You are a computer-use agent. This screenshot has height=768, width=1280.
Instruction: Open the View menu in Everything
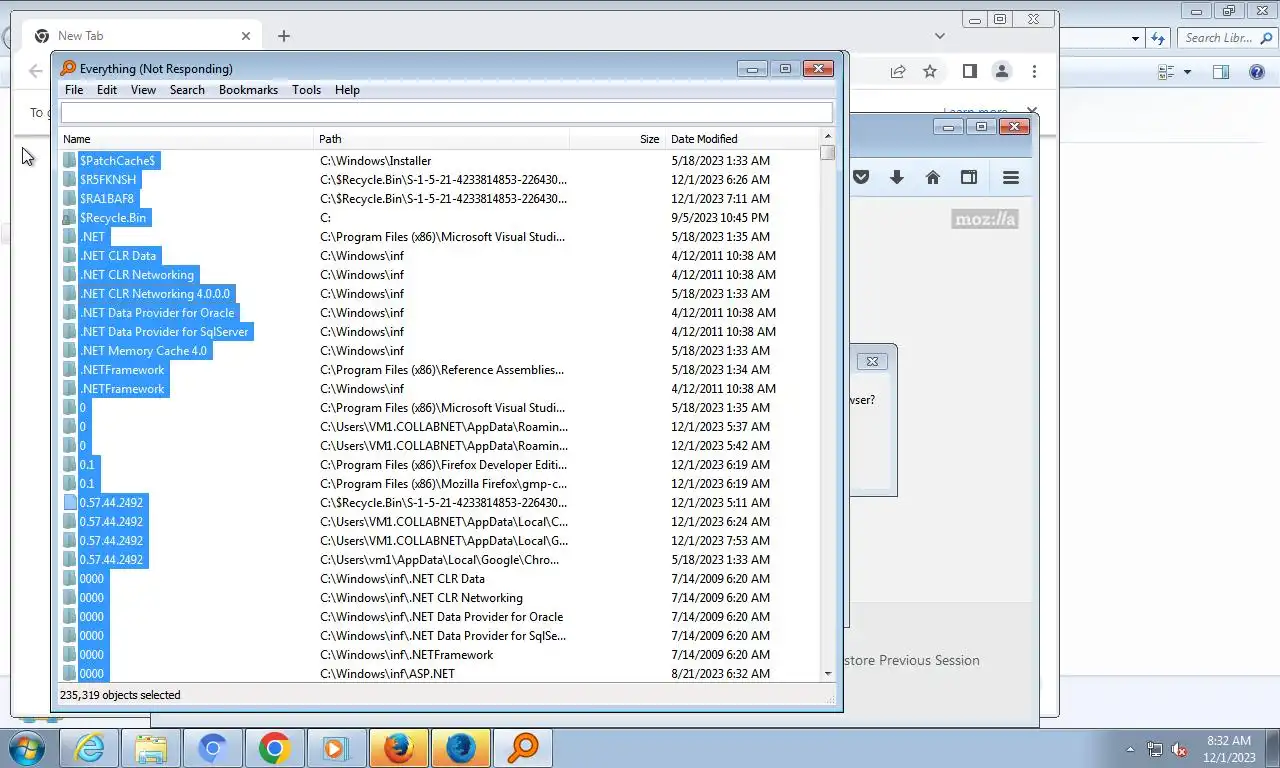point(143,90)
